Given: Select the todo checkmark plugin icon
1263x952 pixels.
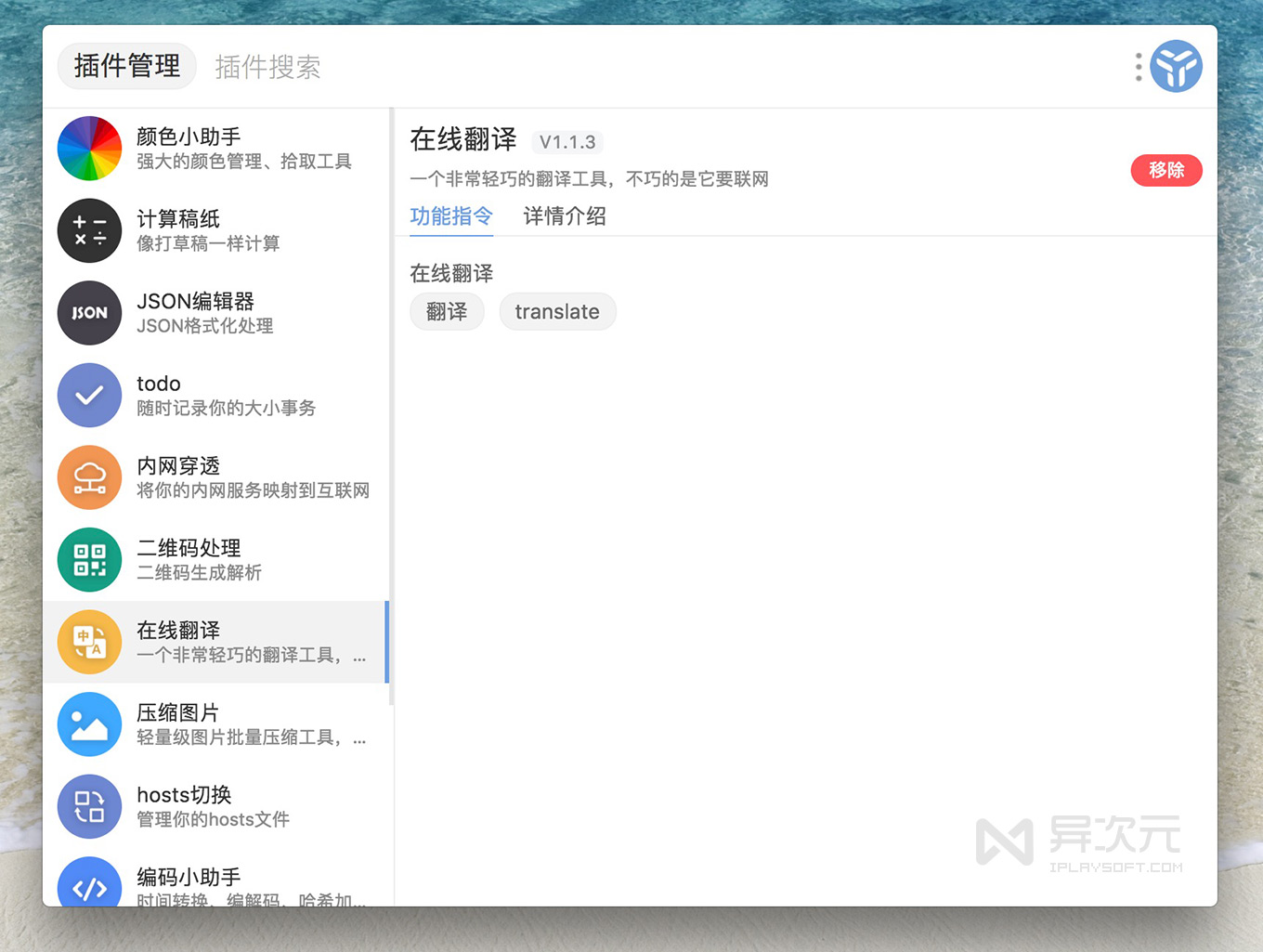Looking at the screenshot, I should click(89, 395).
